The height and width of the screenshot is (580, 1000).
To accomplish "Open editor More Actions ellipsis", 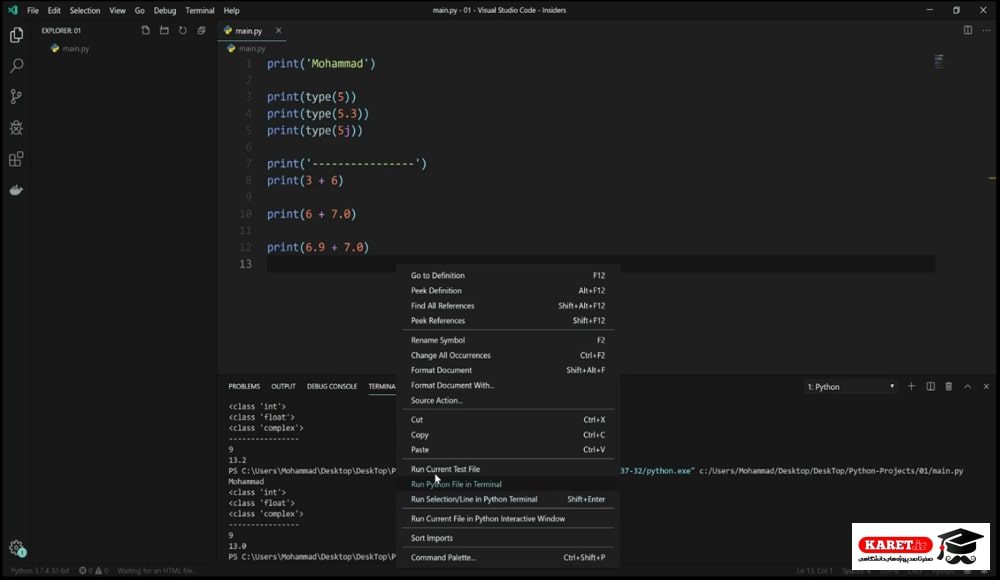I will coord(986,30).
